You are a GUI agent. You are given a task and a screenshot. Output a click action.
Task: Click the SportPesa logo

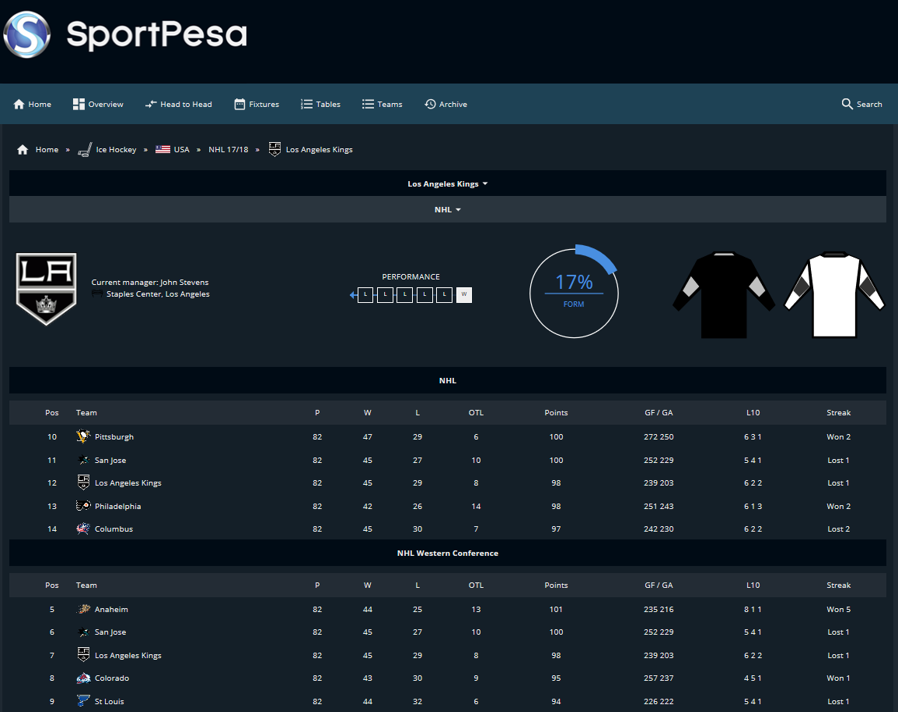(x=126, y=35)
